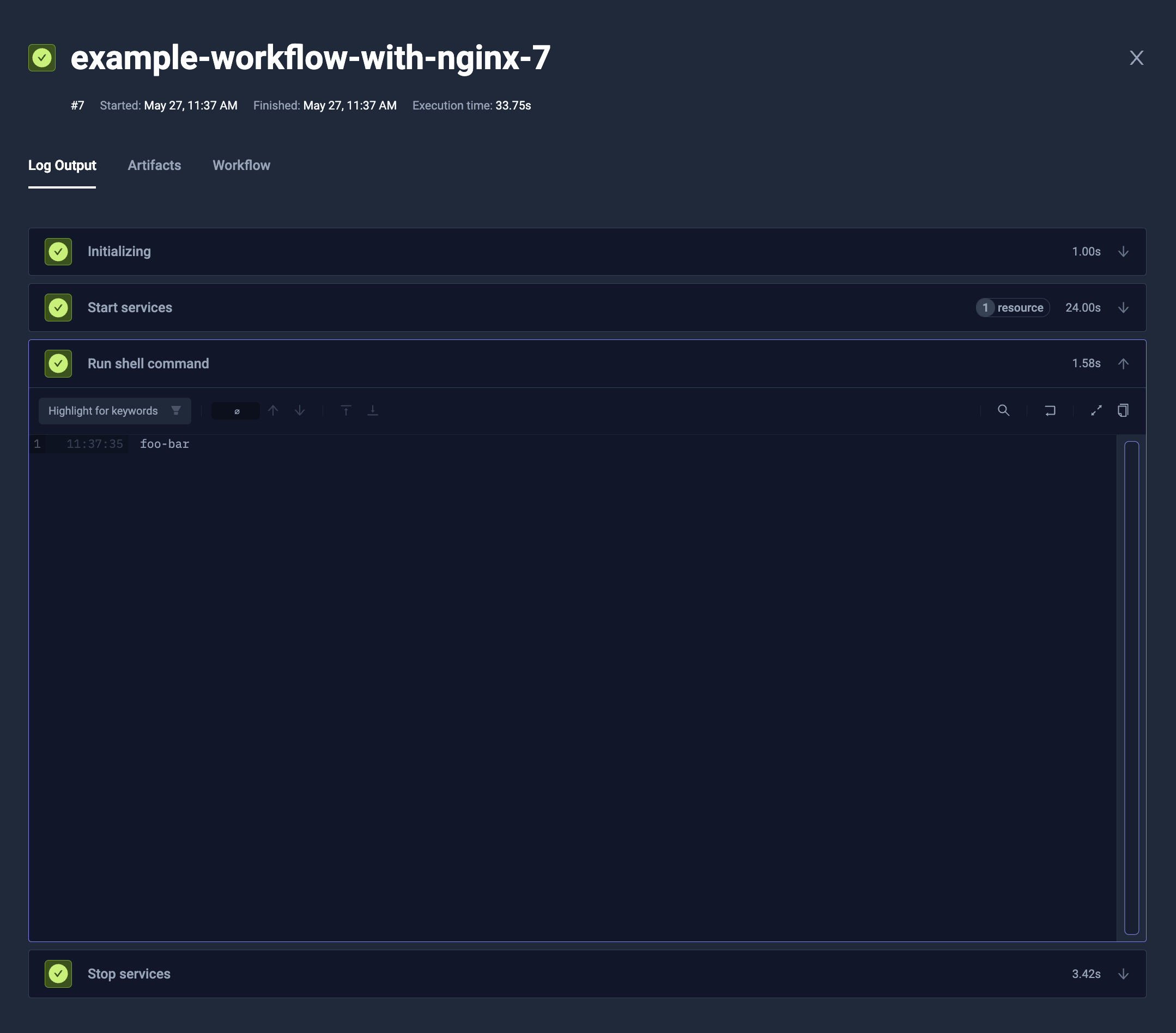Collapse the Run shell command step

pyautogui.click(x=1123, y=363)
